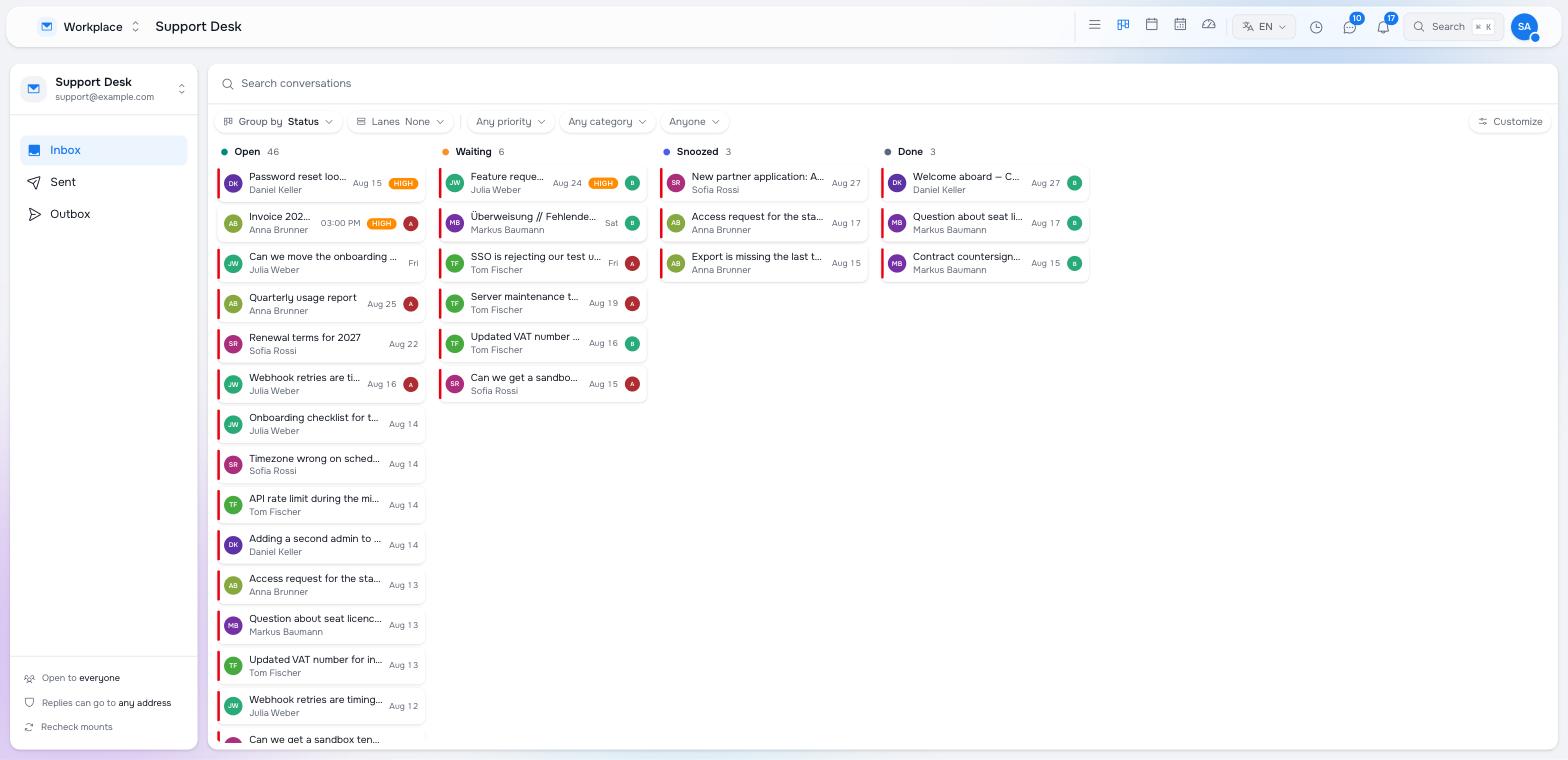Click assignee A badge on Invoice card
Screen dimensions: 1568x760
(410, 223)
